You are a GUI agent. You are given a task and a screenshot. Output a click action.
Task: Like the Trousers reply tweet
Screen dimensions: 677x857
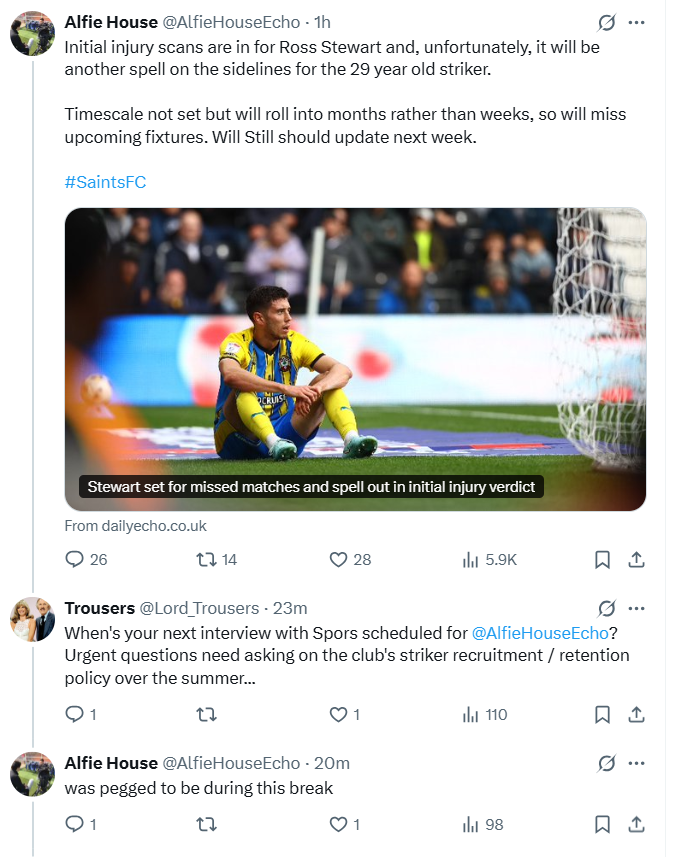[x=339, y=714]
